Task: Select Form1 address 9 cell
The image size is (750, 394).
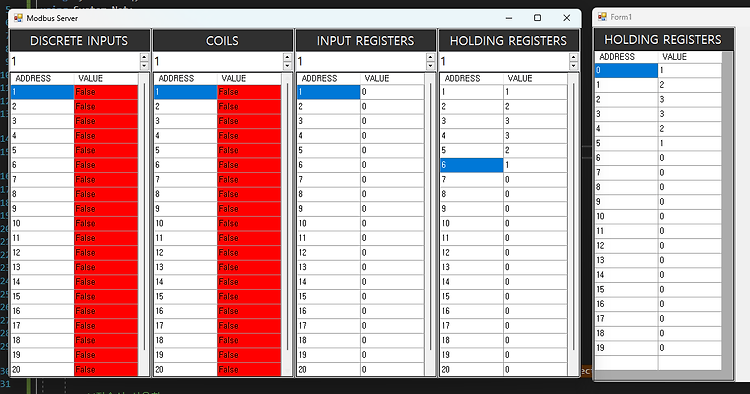Action: (626, 202)
